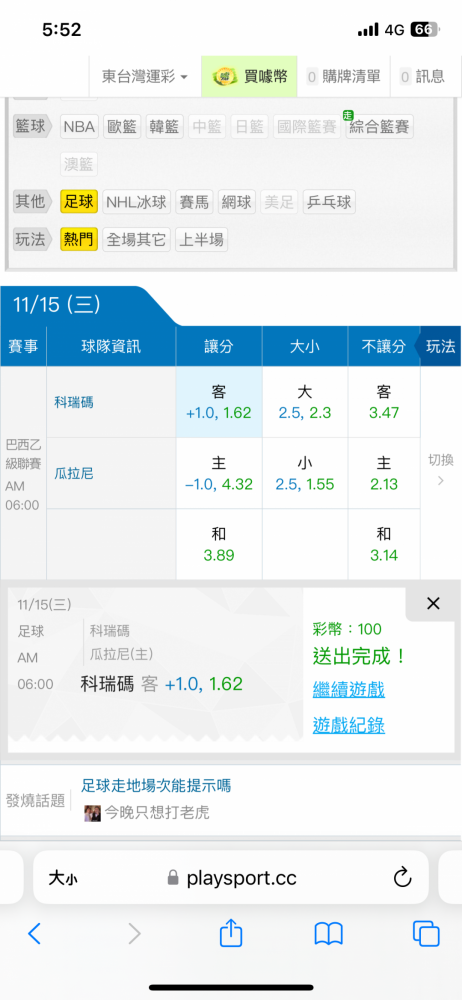Open Safari bookmarks book icon
462x1000 pixels.
point(329,934)
